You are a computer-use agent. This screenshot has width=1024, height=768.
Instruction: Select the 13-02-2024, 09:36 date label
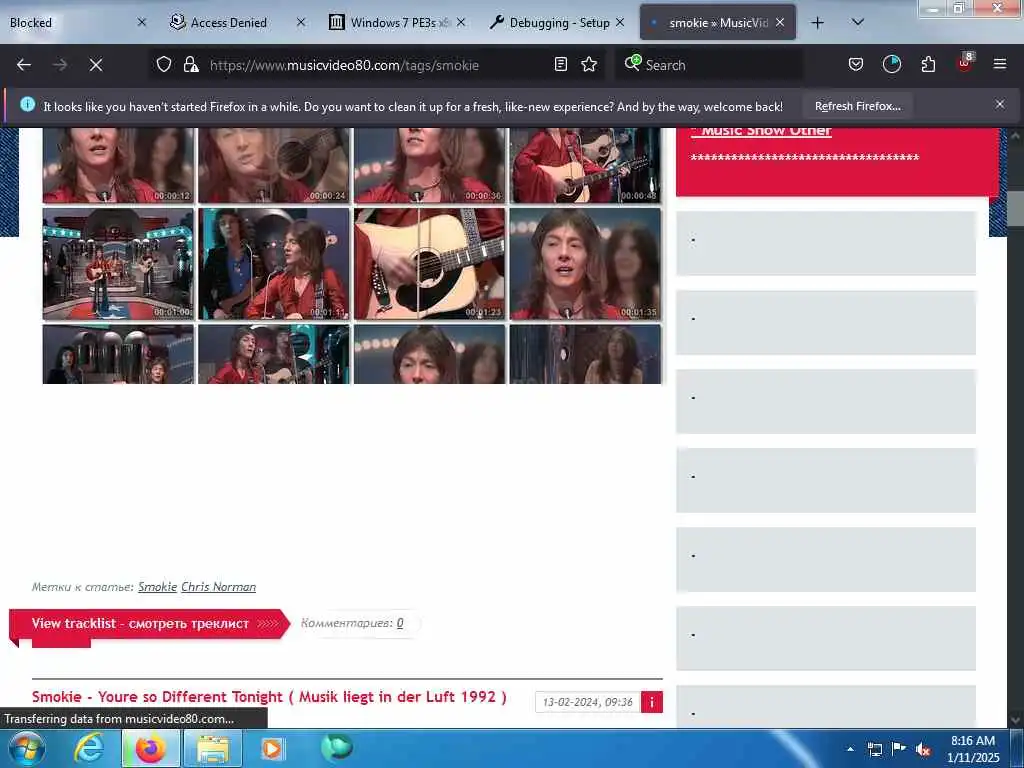point(587,702)
